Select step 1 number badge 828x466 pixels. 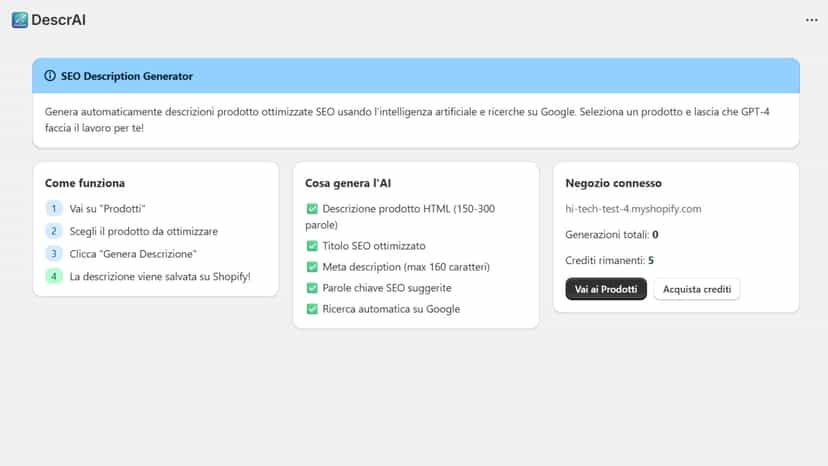point(53,209)
